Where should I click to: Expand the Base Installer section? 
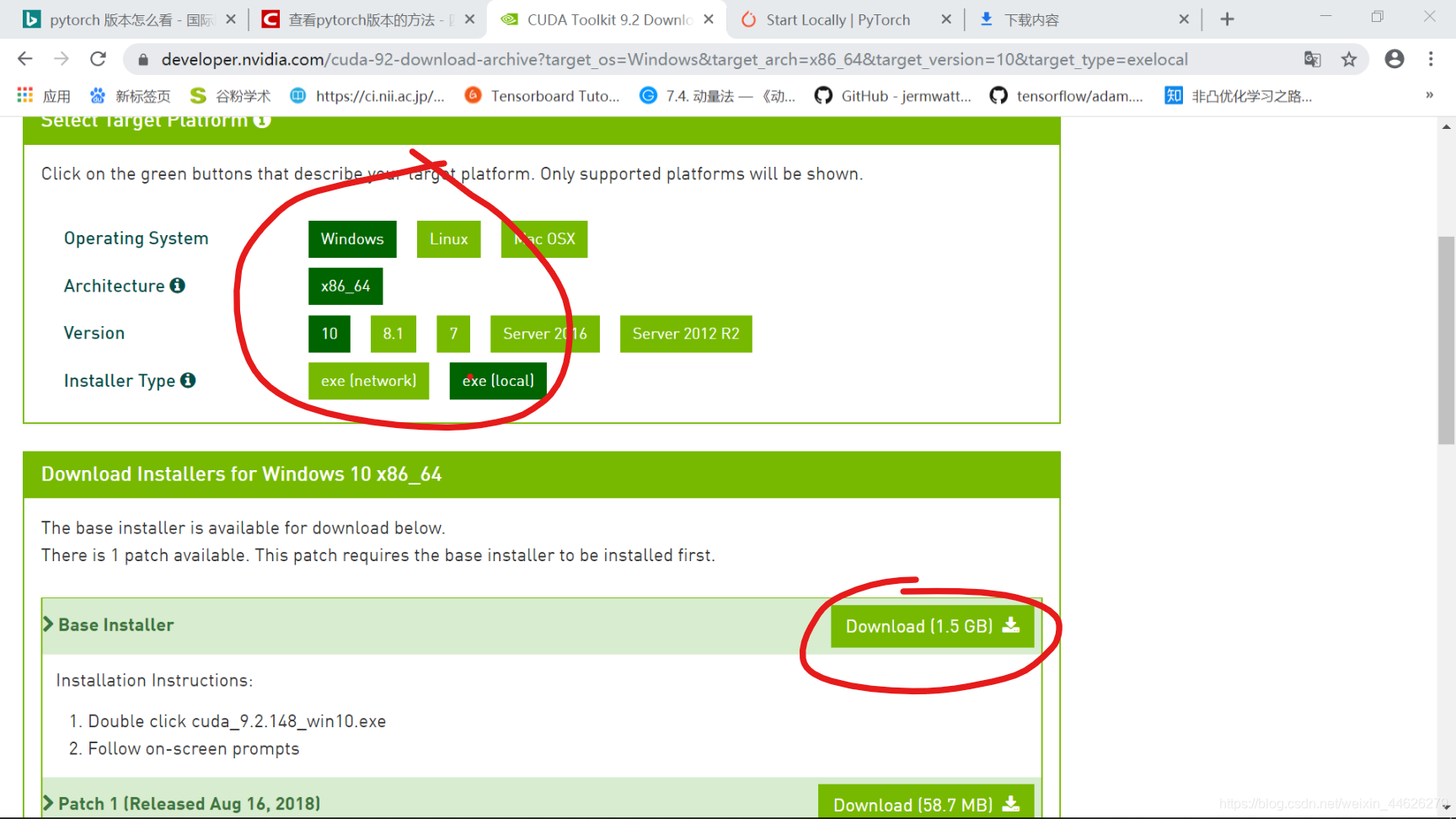click(110, 625)
